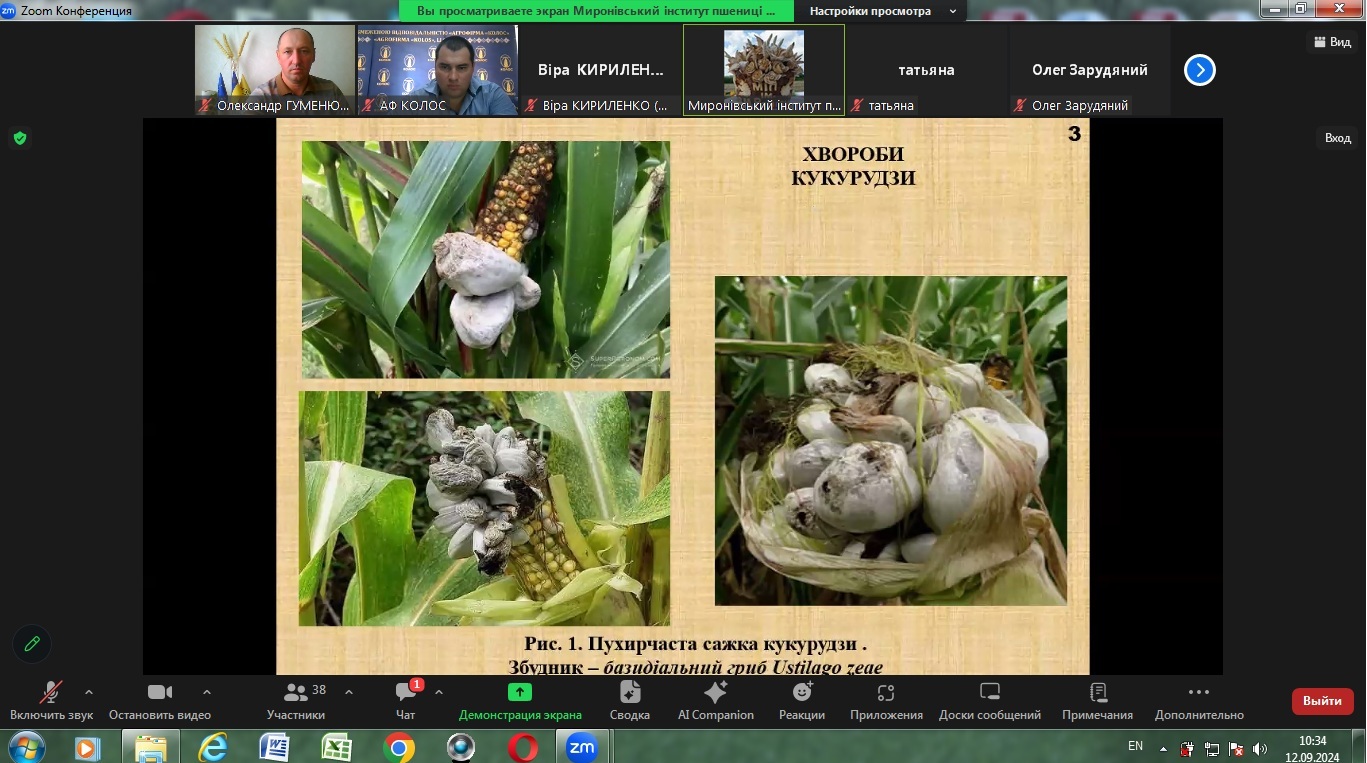The width and height of the screenshot is (1367, 763).
Task: Open the Примечания notes icon
Action: tap(1097, 700)
